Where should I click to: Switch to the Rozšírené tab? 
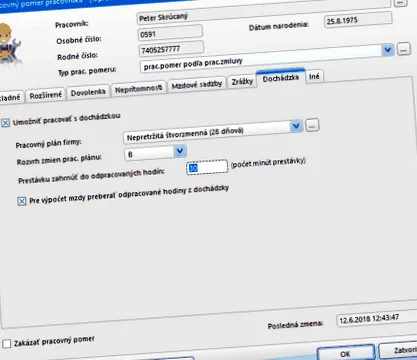(46, 96)
